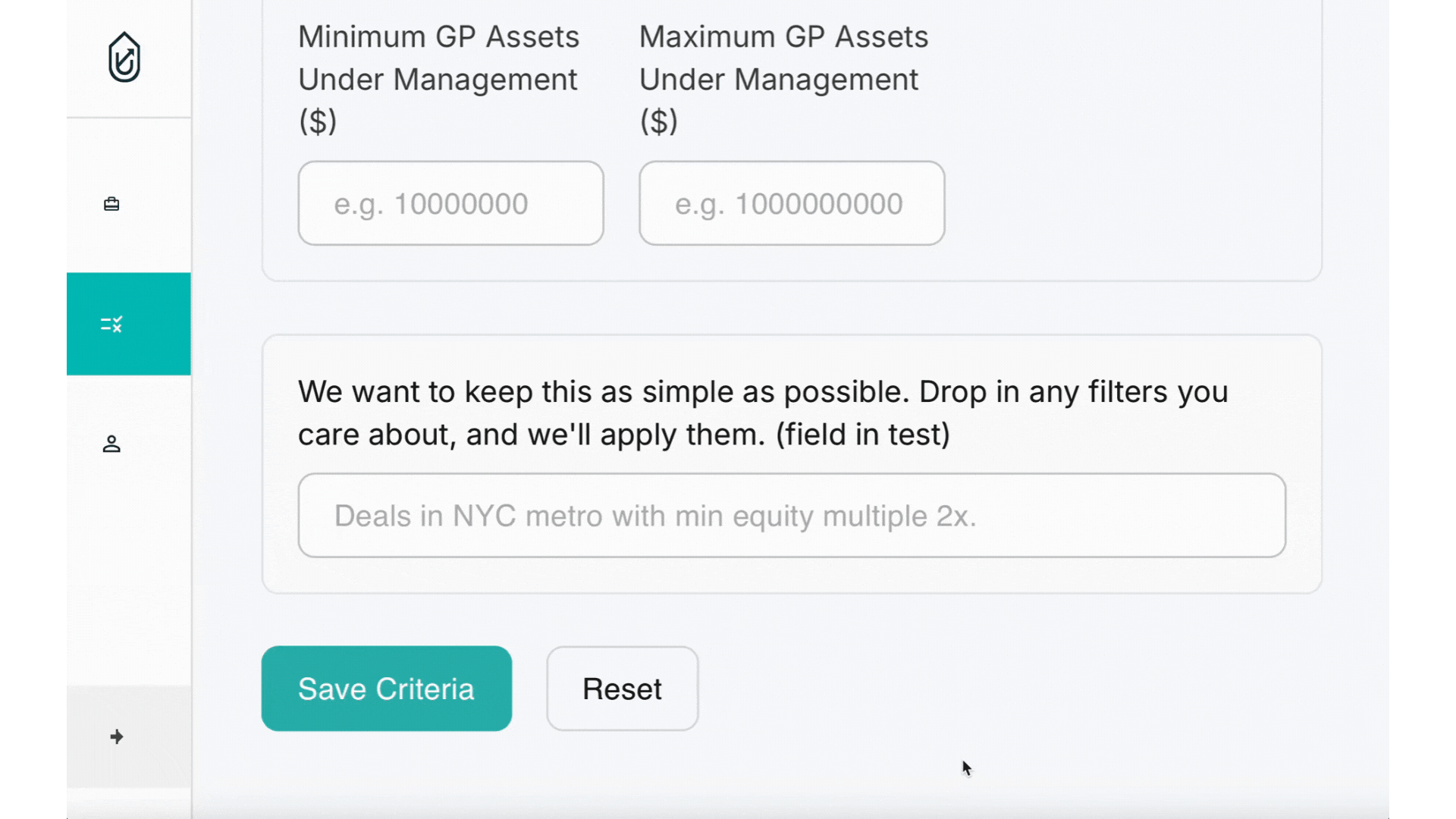Click the 'e.g. 1000000000' placeholder field
The width and height of the screenshot is (1456, 819).
click(791, 202)
